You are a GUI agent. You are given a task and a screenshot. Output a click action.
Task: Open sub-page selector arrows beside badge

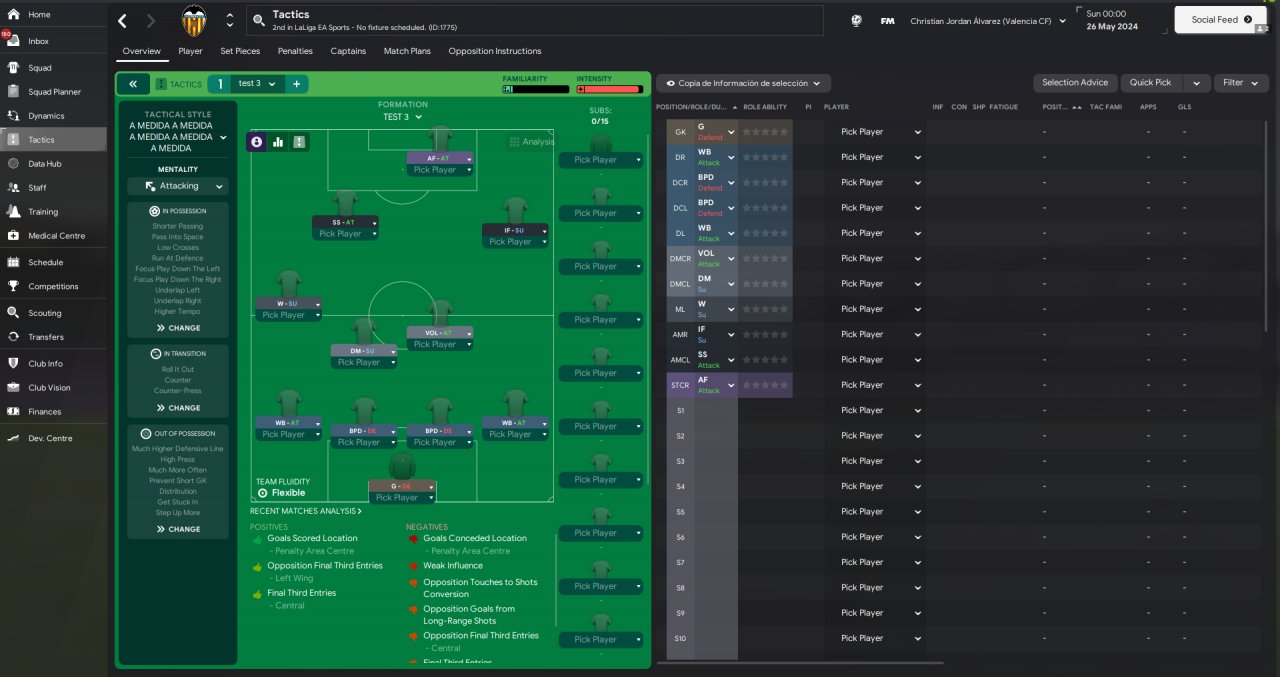230,20
